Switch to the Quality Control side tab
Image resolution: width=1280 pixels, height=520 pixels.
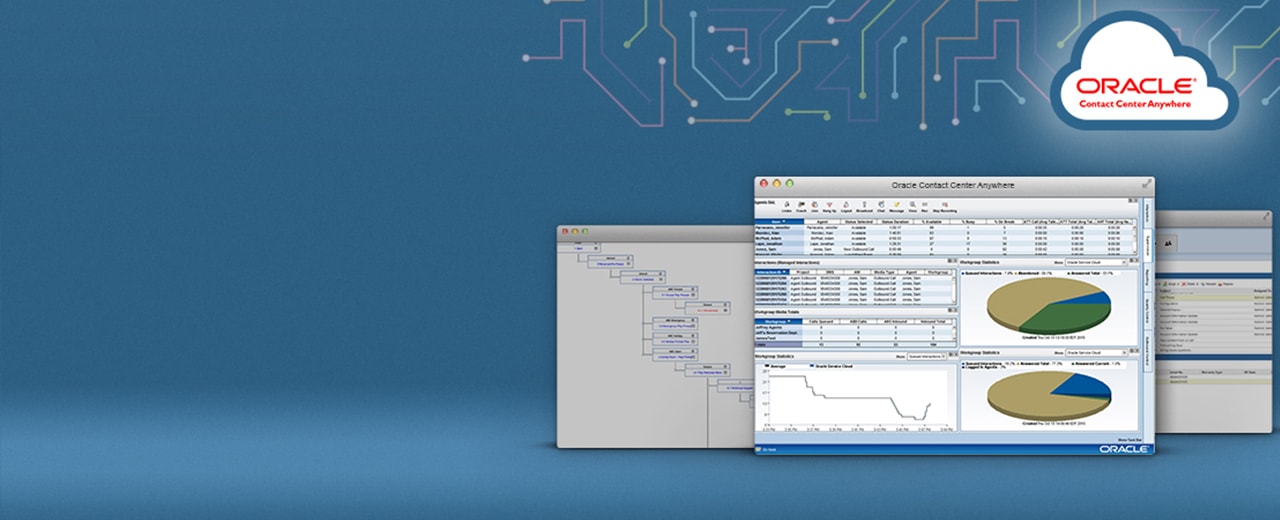click(x=1147, y=311)
